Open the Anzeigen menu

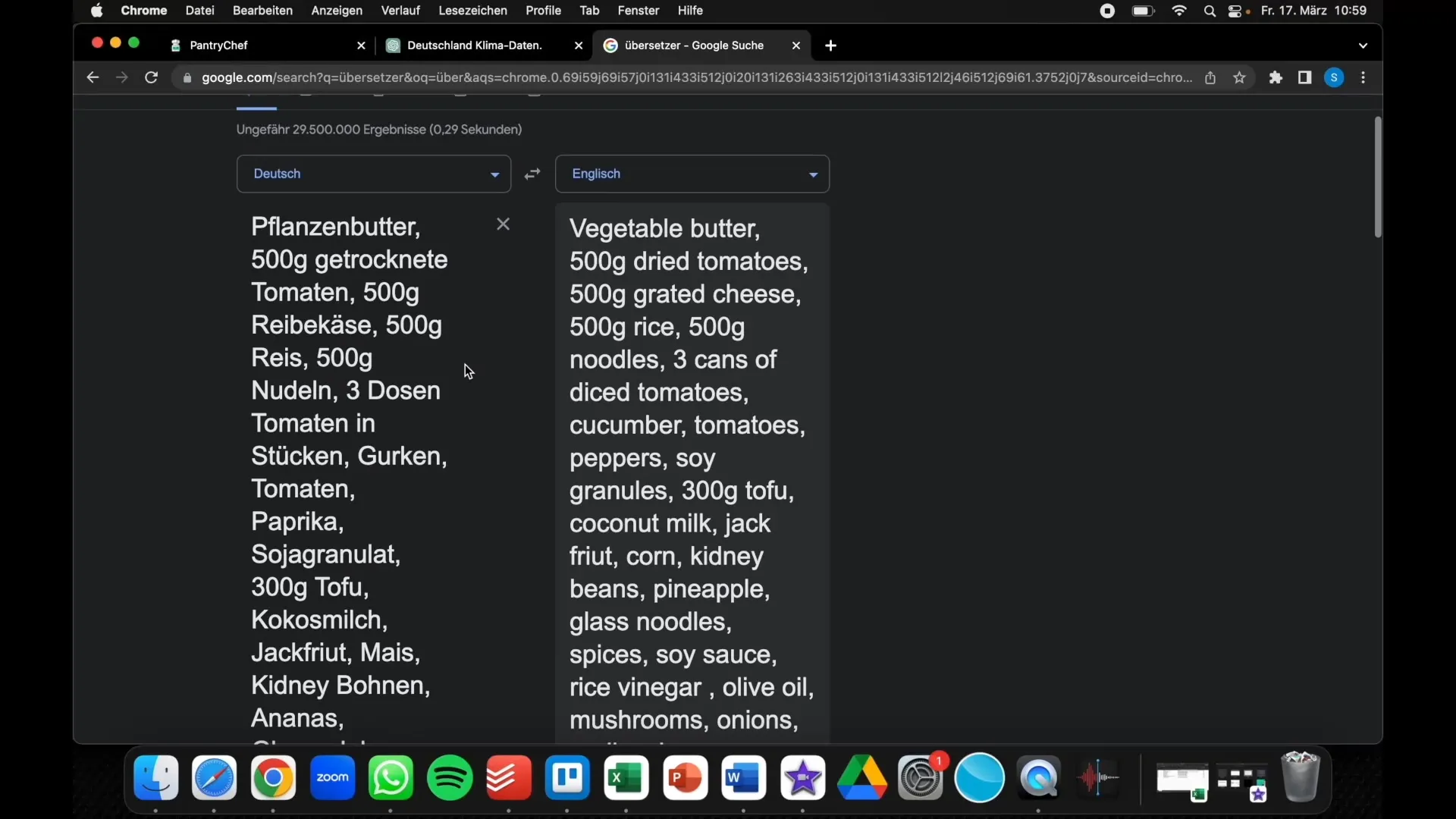[x=337, y=11]
